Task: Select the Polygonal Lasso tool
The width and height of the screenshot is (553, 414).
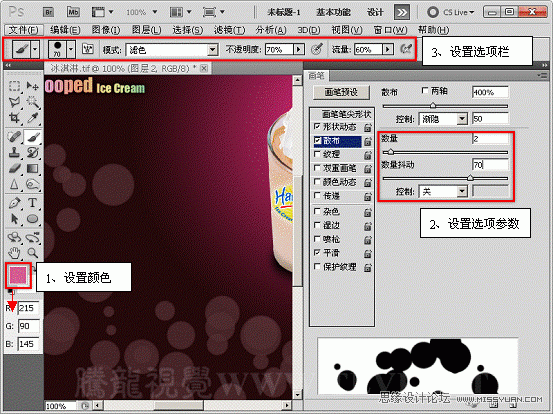Action: click(x=14, y=102)
